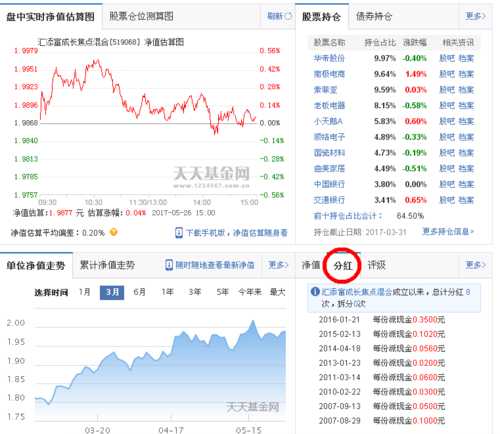Click the 更多持仓信息 link
The height and width of the screenshot is (434, 500).
[448, 231]
